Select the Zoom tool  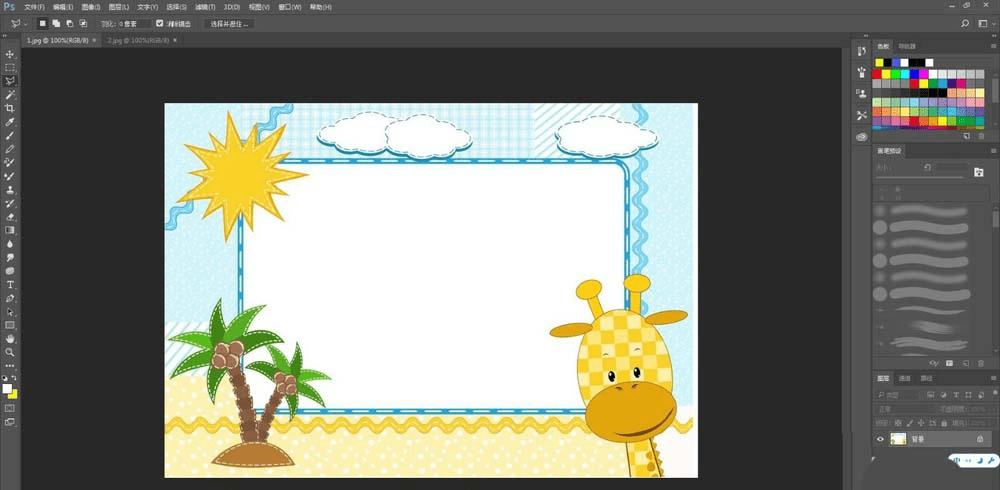(x=10, y=352)
